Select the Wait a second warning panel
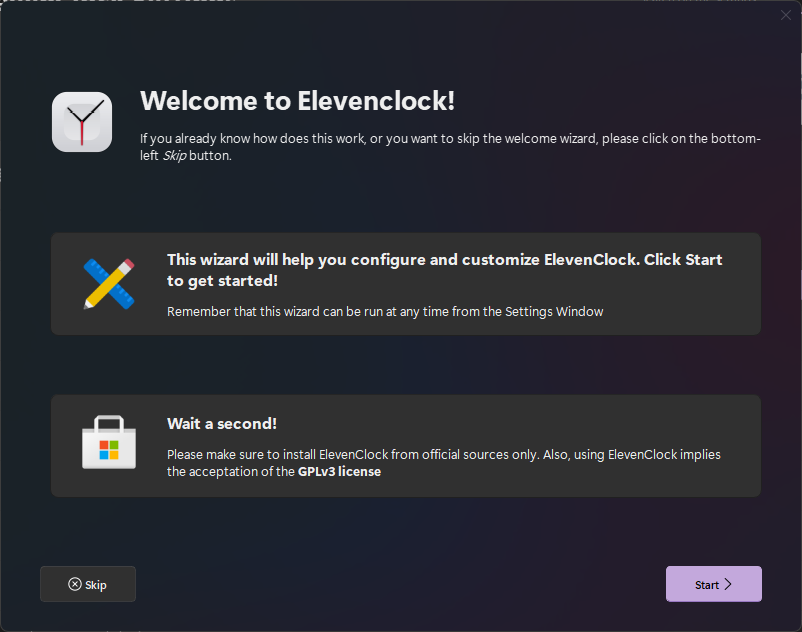 (x=405, y=445)
